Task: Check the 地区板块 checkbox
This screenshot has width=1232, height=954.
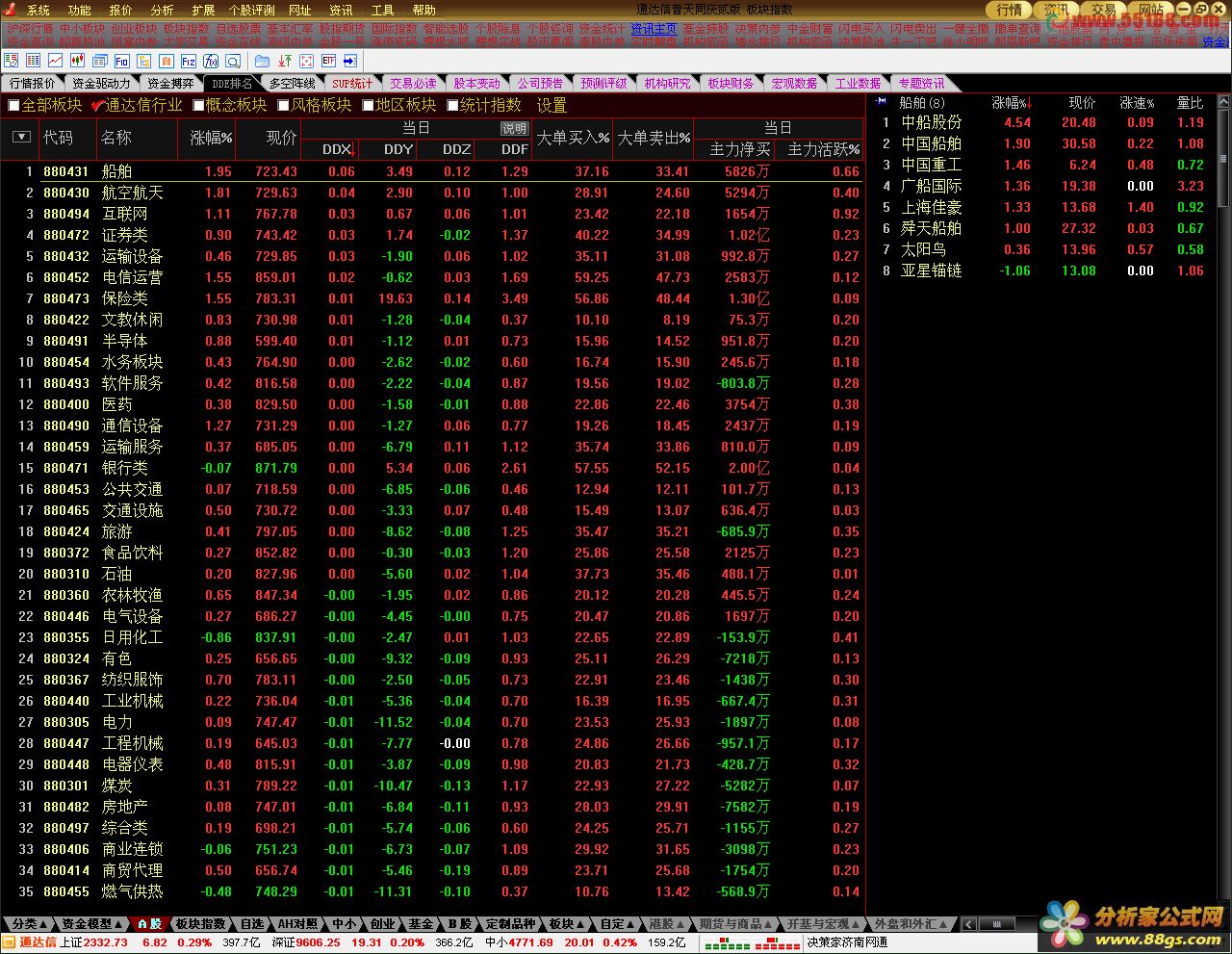Action: pyautogui.click(x=368, y=105)
